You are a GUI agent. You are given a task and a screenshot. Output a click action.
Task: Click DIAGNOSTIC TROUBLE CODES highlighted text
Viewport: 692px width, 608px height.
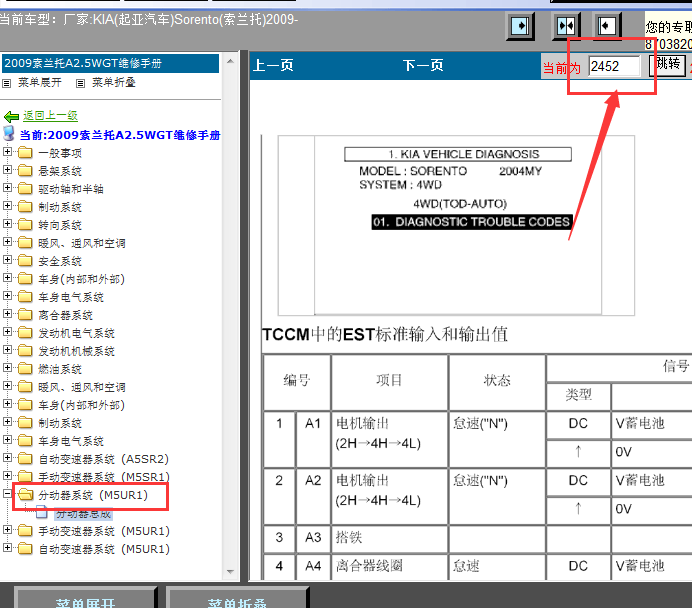[472, 222]
